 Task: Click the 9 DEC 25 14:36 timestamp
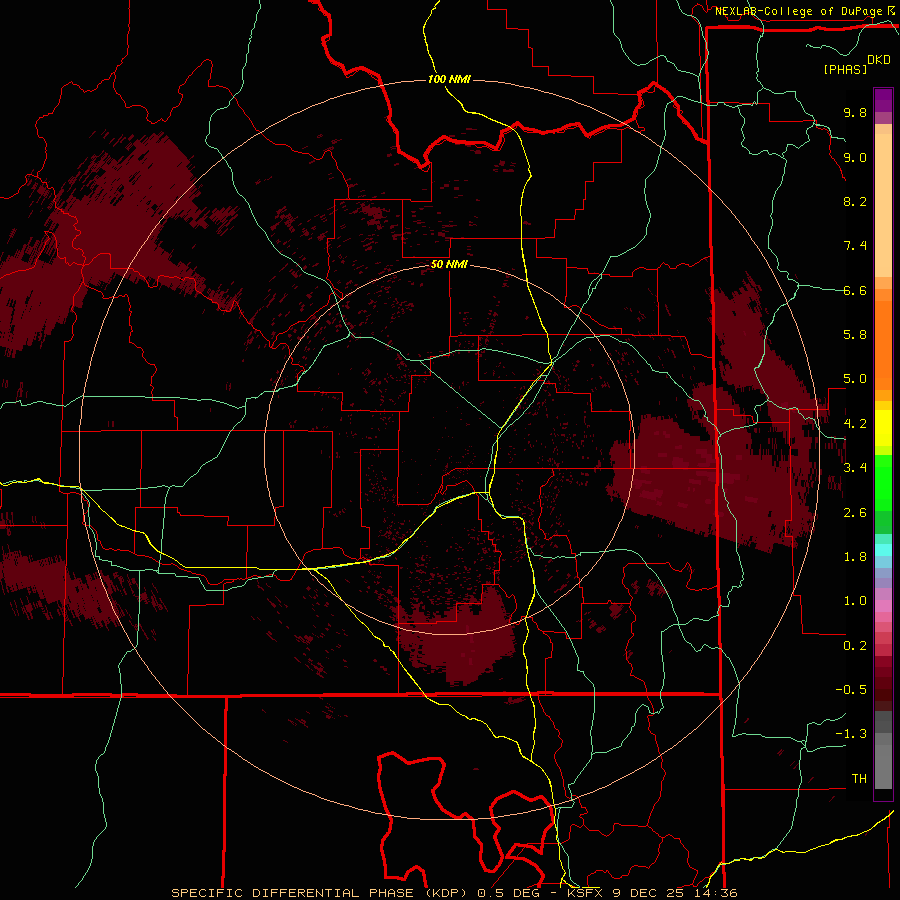(x=674, y=893)
